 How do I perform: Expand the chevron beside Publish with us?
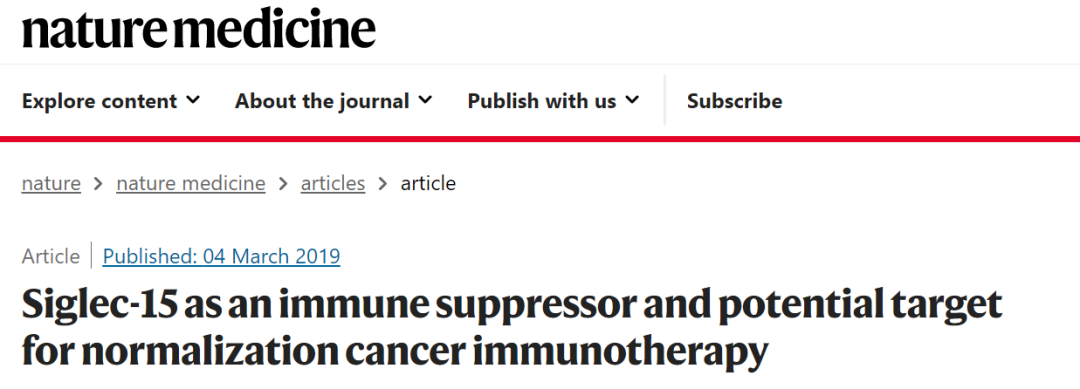click(x=632, y=101)
